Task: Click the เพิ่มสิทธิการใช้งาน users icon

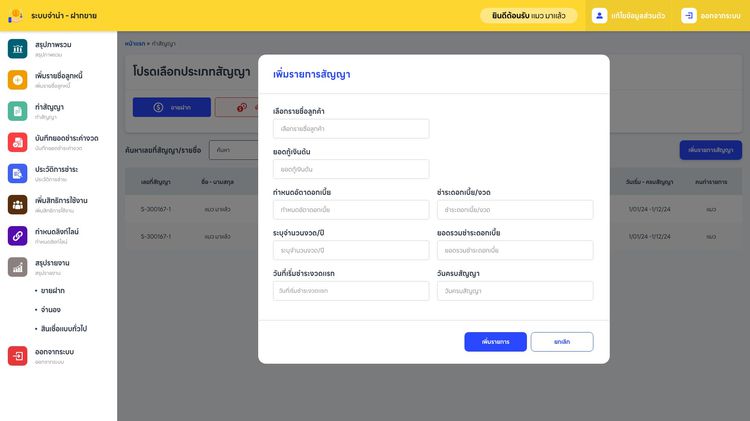Action: coord(17,204)
